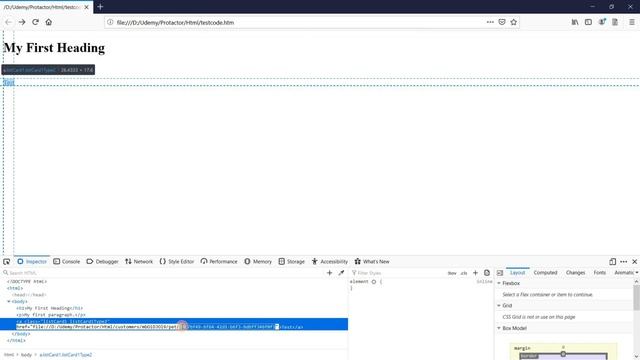Close the testcode browser tab

click(x=87, y=7)
